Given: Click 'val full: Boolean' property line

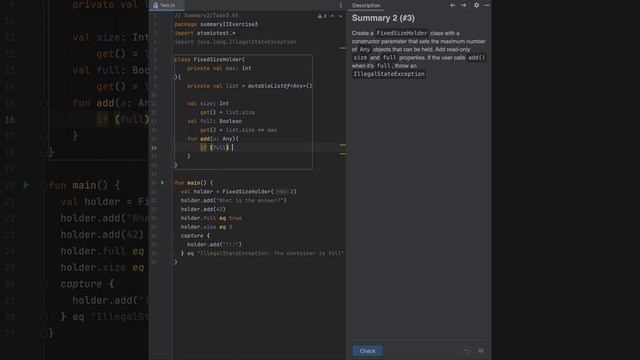Looking at the screenshot, I should 215,121.
